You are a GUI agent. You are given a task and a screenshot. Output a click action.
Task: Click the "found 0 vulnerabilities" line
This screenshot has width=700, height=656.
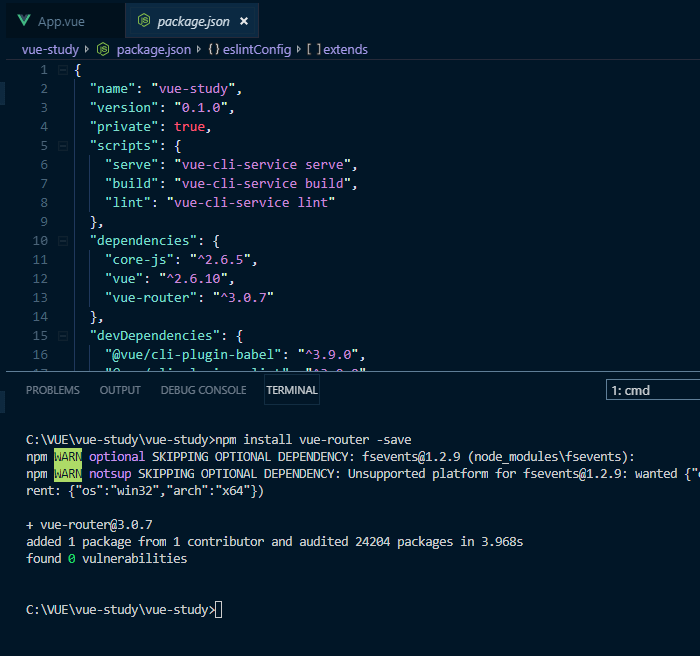click(107, 559)
